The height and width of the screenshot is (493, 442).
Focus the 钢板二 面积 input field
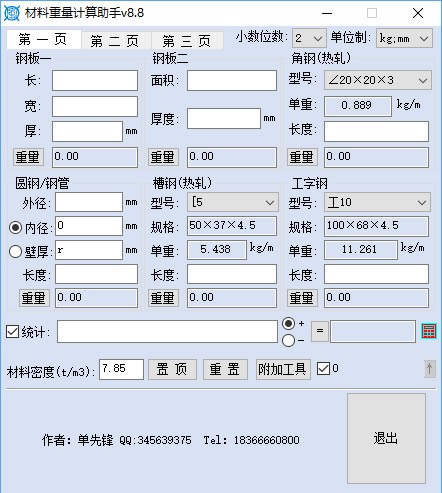pyautogui.click(x=232, y=80)
